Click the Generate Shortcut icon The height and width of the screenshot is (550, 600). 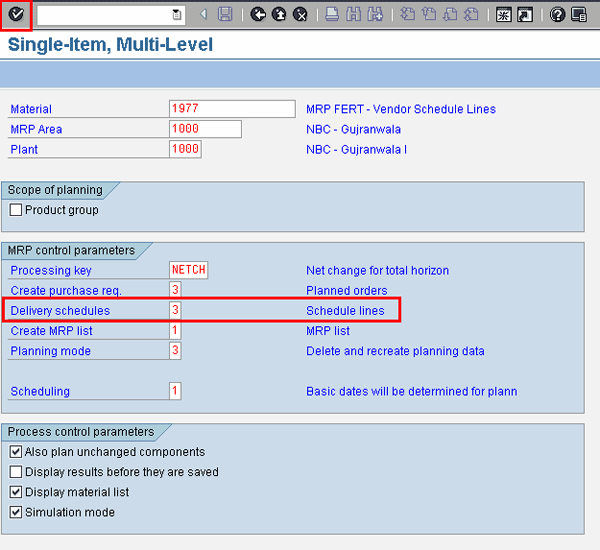[x=525, y=15]
